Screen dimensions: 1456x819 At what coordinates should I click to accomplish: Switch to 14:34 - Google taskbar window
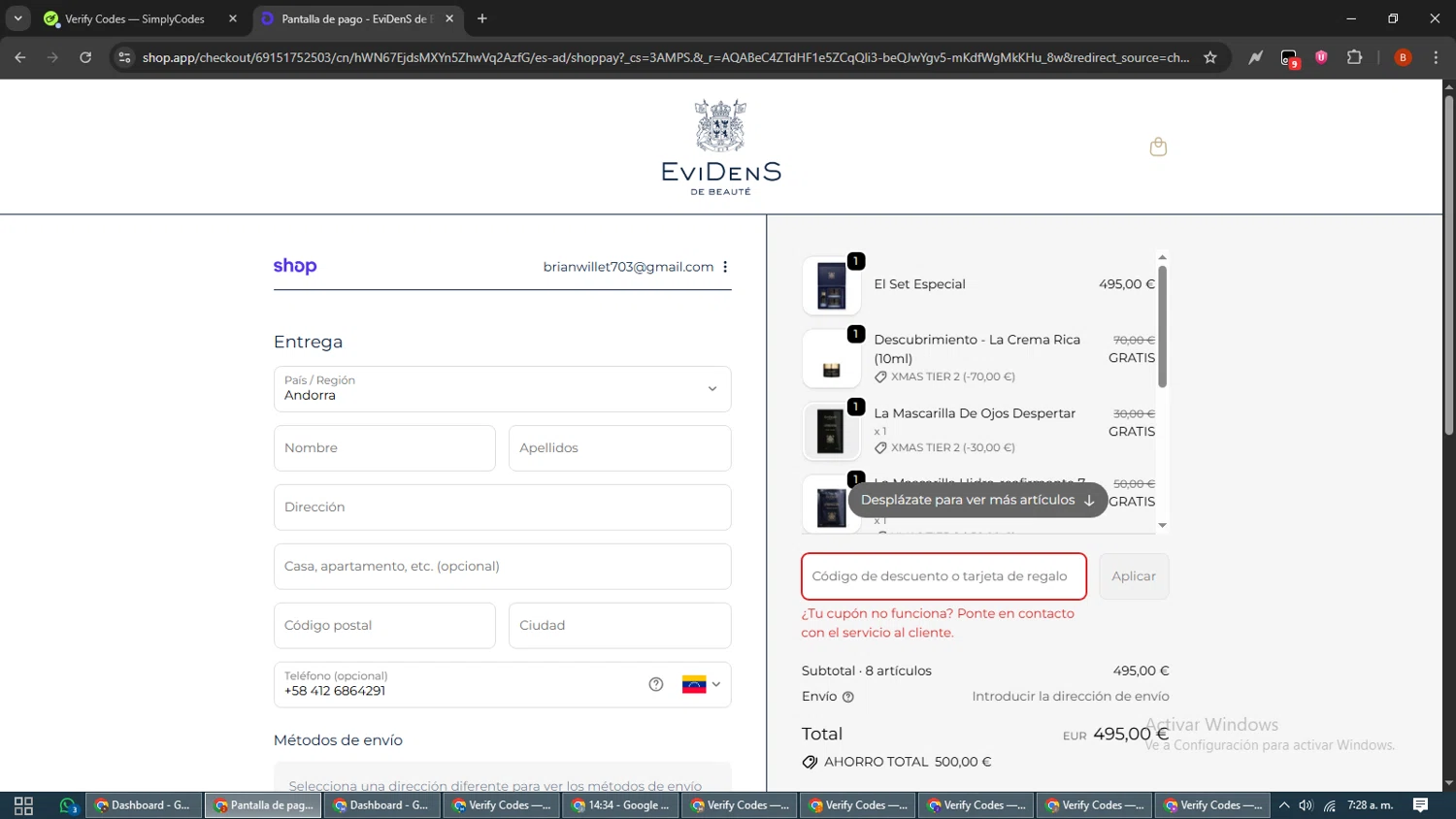(620, 805)
